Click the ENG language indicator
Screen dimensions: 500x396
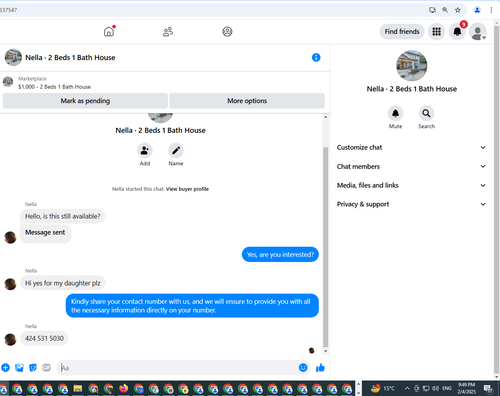pyautogui.click(x=447, y=388)
